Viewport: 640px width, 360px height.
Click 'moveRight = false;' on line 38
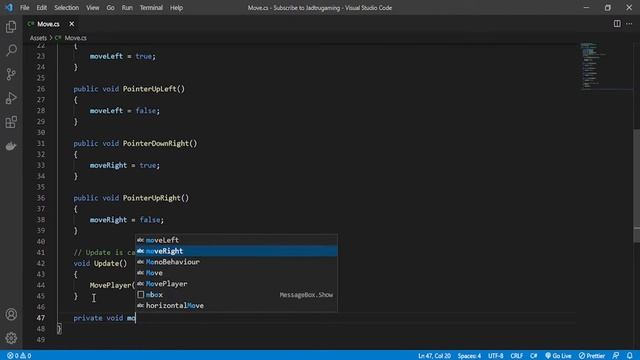(x=127, y=220)
